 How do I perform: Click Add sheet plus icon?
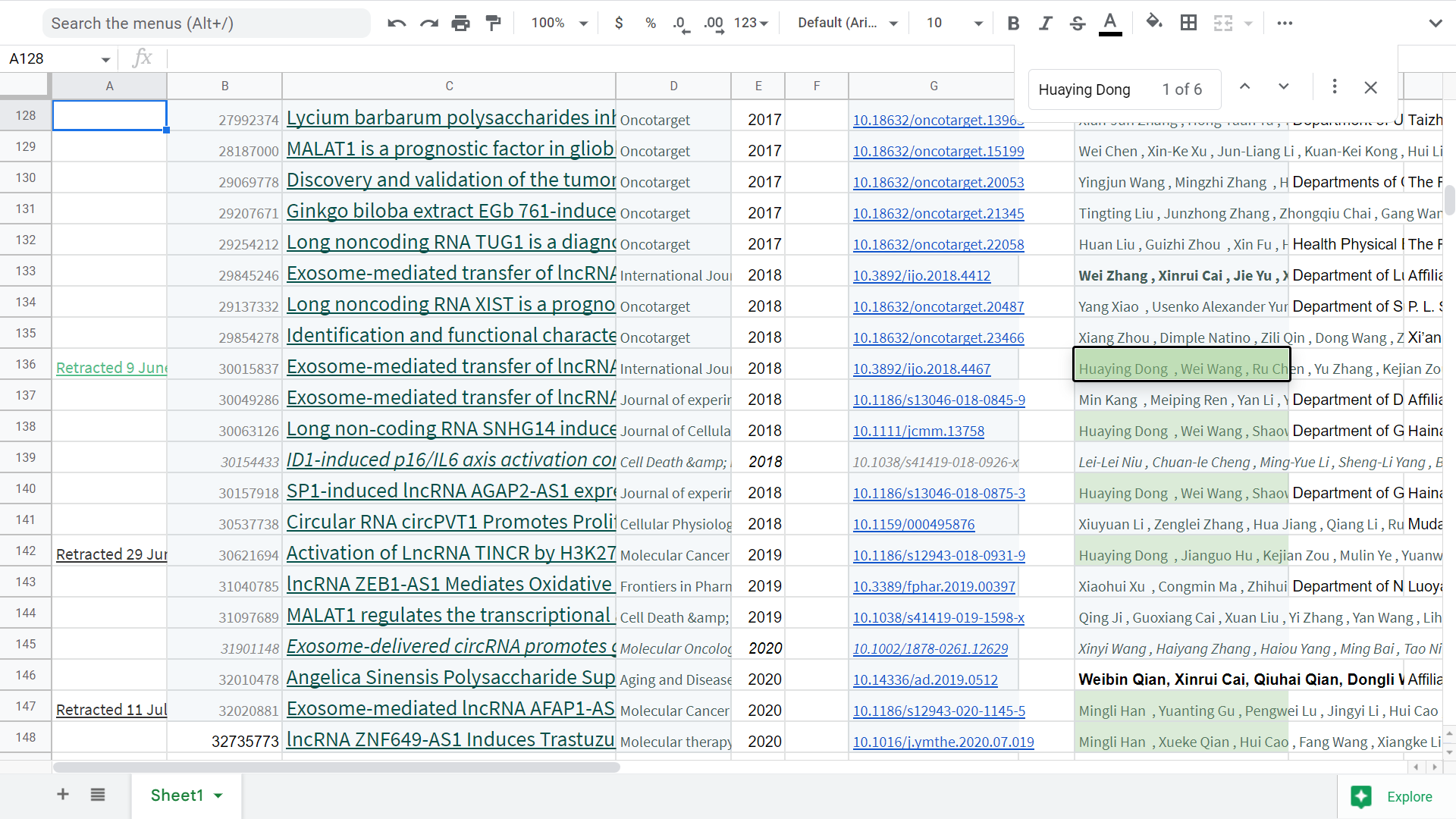coord(63,795)
